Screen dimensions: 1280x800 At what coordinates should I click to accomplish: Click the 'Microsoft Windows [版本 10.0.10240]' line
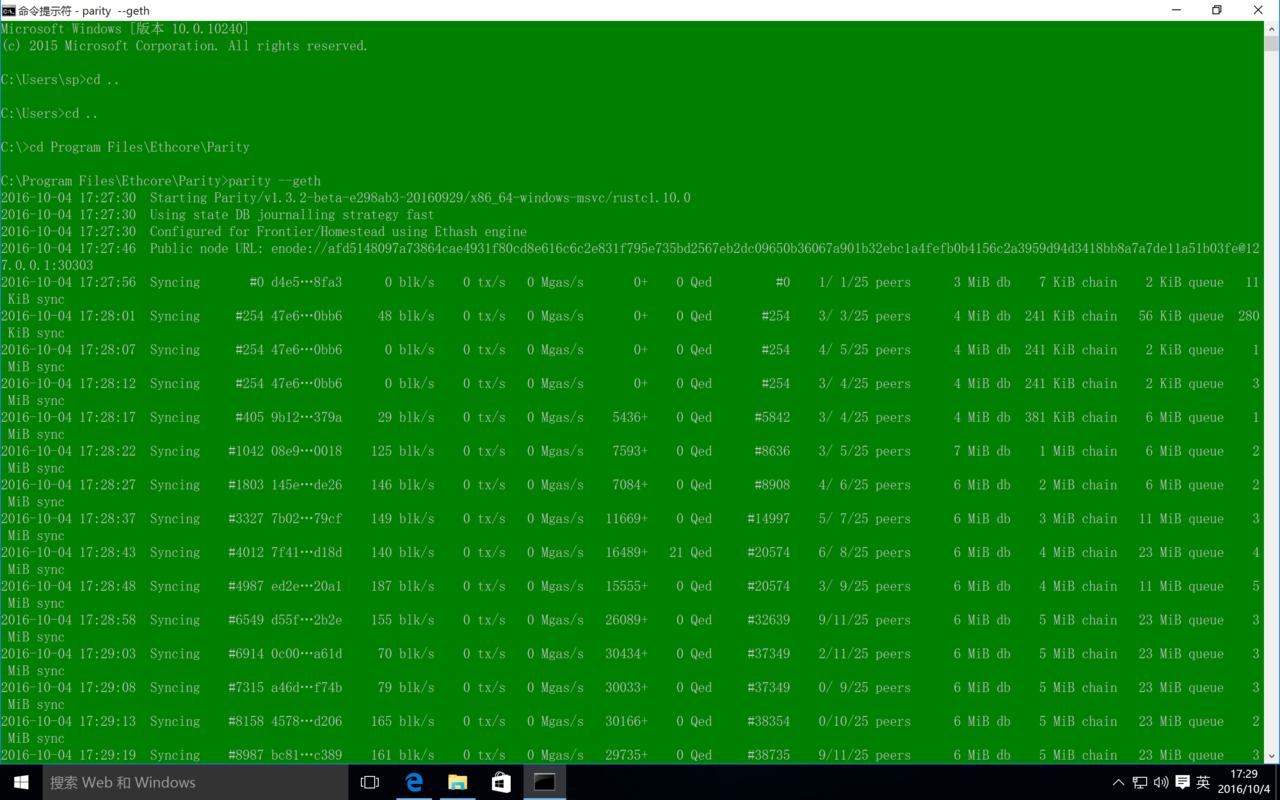125,29
